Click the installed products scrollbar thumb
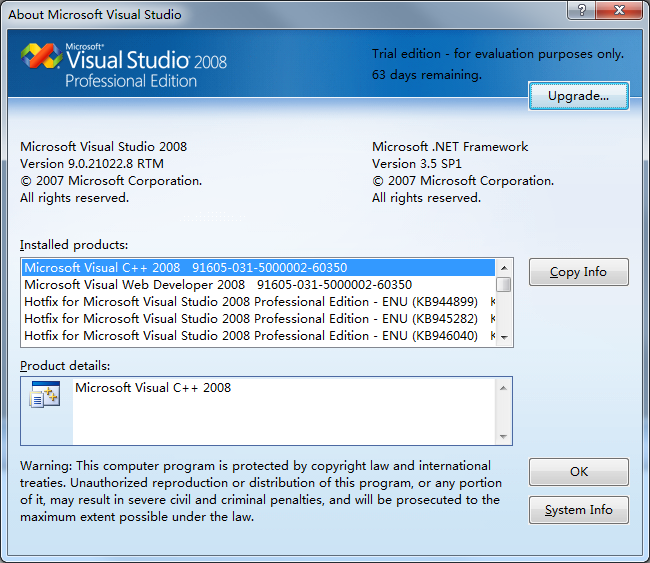The width and height of the screenshot is (650, 563). tap(504, 285)
